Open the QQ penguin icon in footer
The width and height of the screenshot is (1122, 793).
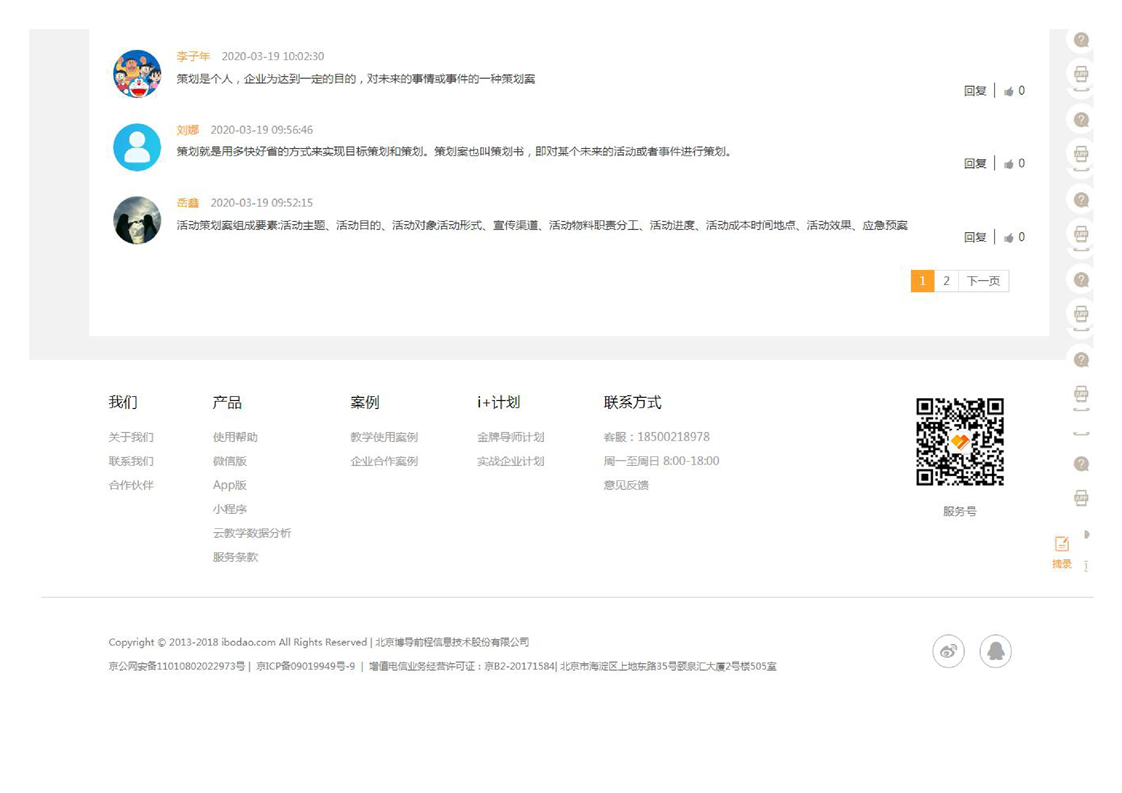pyautogui.click(x=995, y=651)
